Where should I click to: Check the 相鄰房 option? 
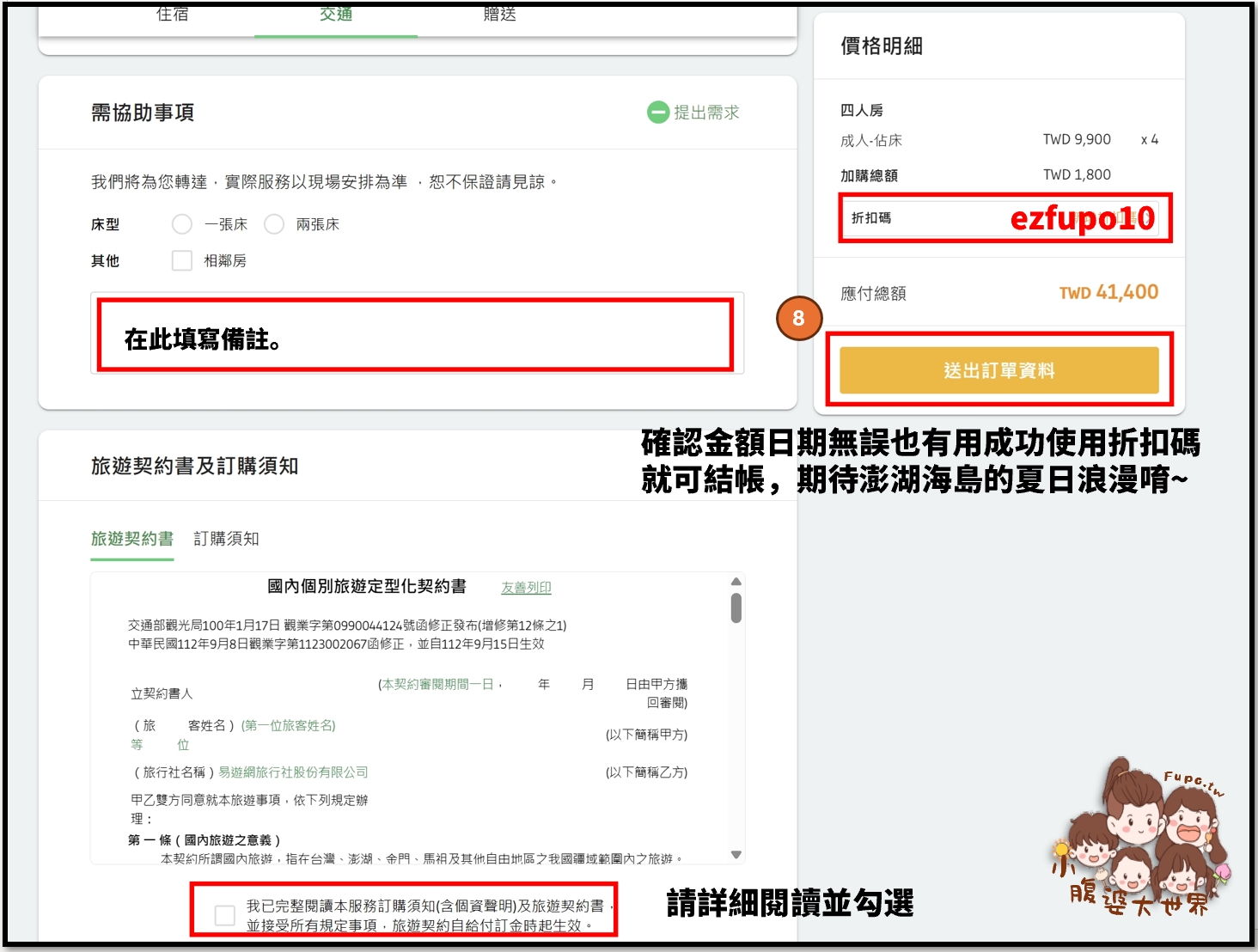[181, 260]
